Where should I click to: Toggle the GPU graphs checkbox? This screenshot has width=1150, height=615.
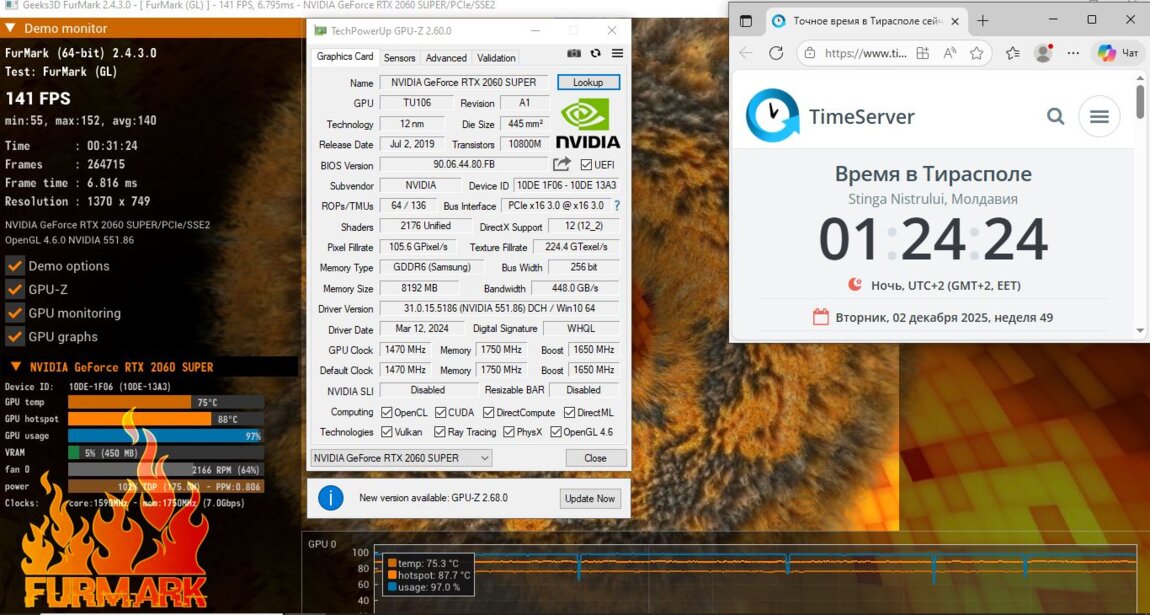click(x=15, y=337)
